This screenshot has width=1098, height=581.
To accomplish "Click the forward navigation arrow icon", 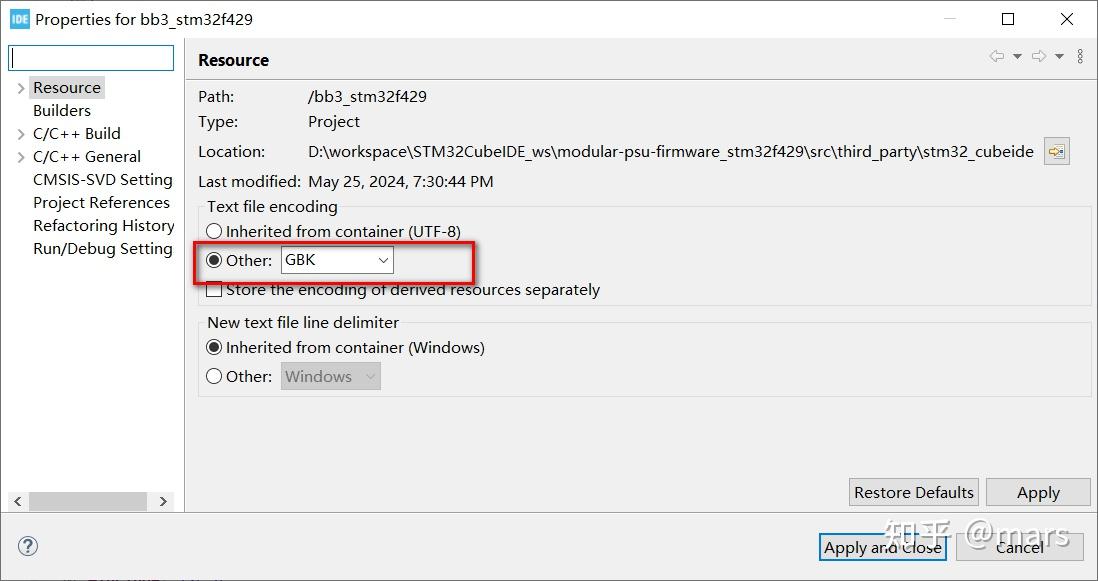I will 1039,57.
